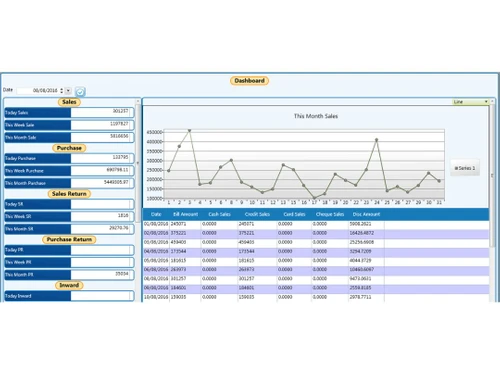Click disc amount 16426.4872 cell

[362, 233]
